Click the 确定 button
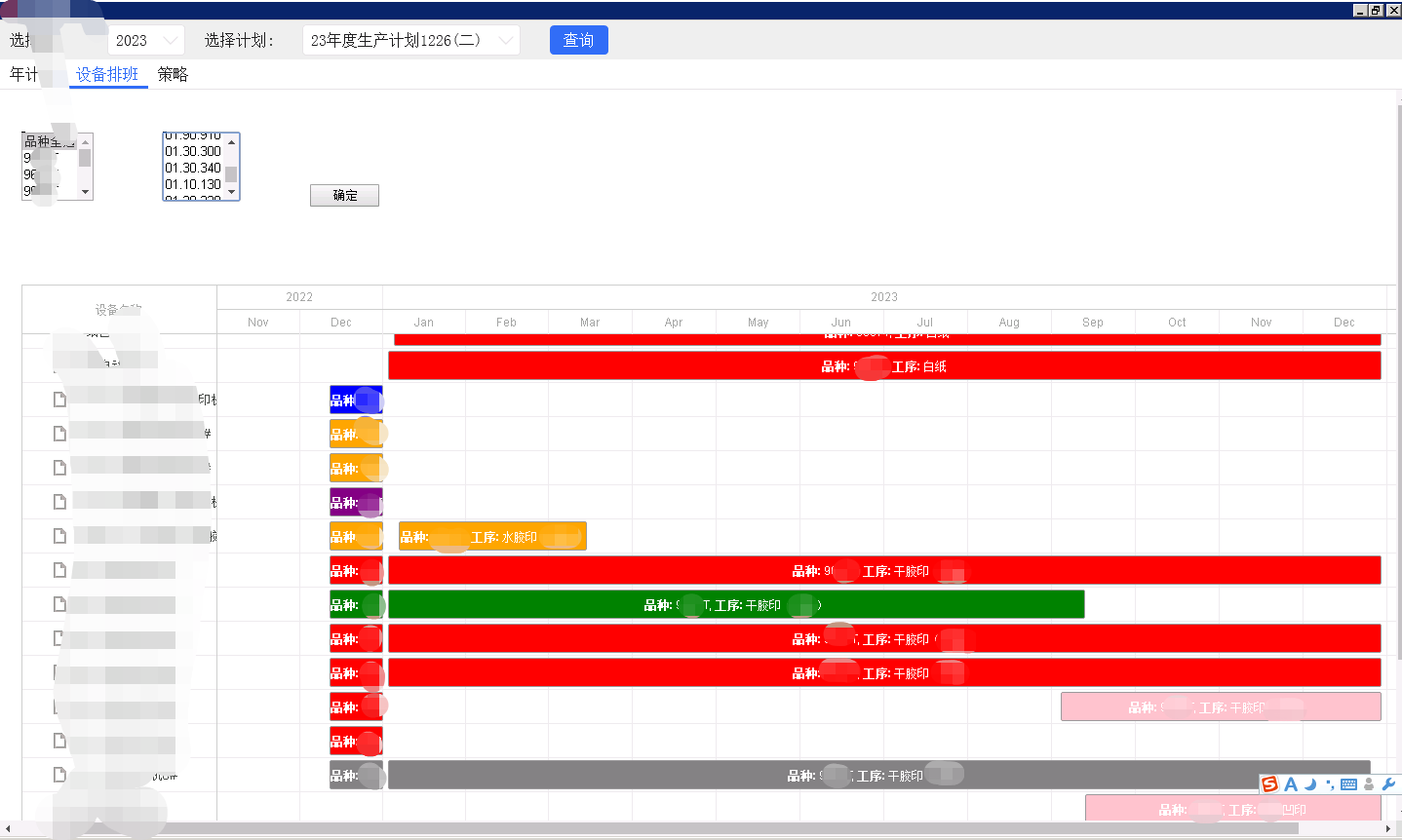 point(344,195)
